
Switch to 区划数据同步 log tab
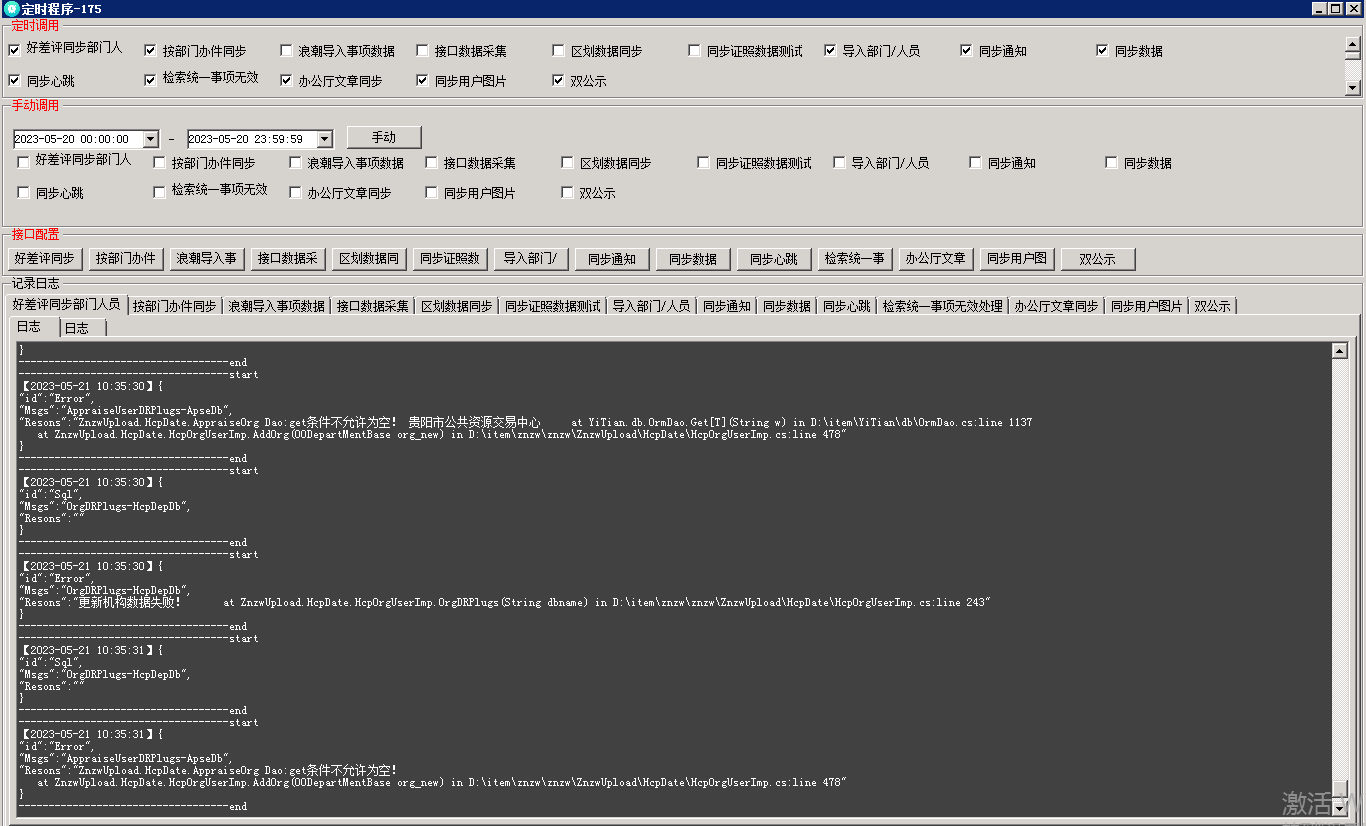pyautogui.click(x=457, y=306)
